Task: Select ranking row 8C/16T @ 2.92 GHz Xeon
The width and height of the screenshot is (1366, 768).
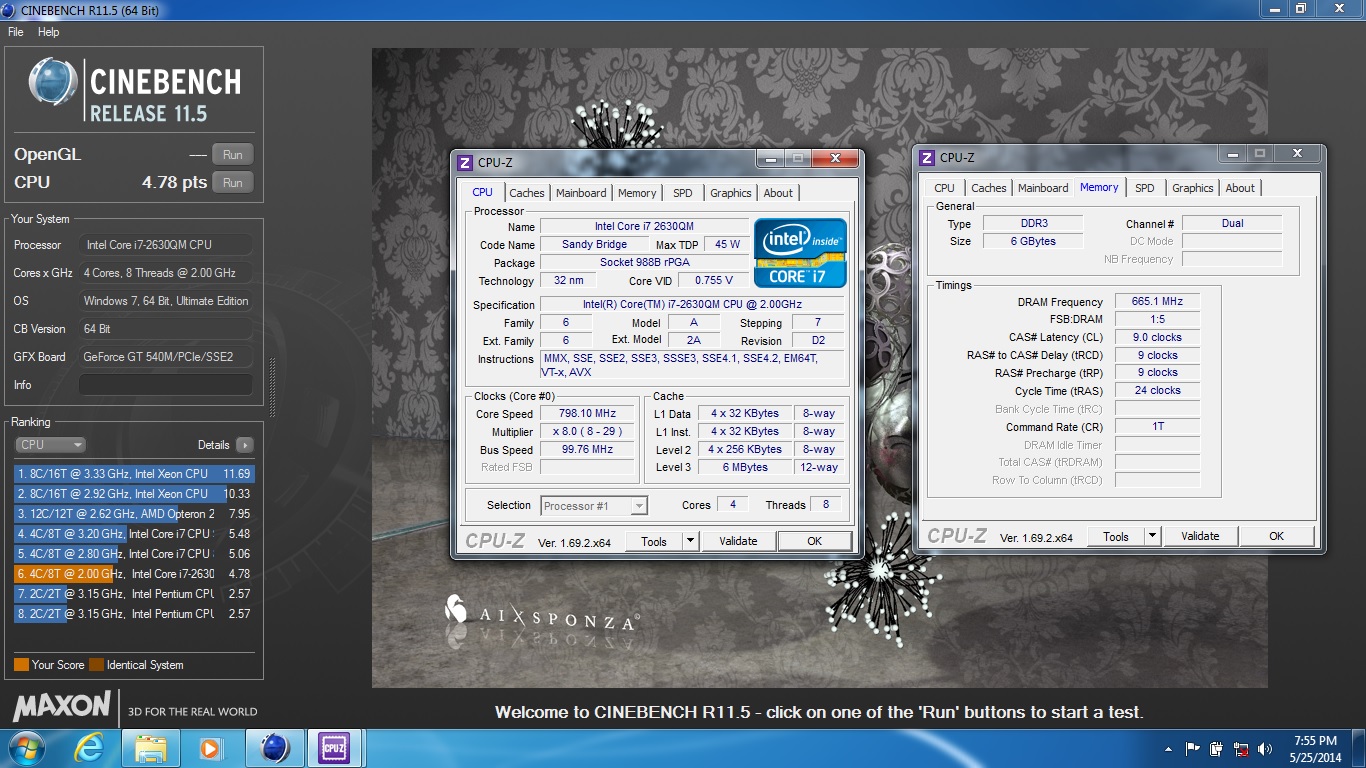Action: click(x=134, y=494)
